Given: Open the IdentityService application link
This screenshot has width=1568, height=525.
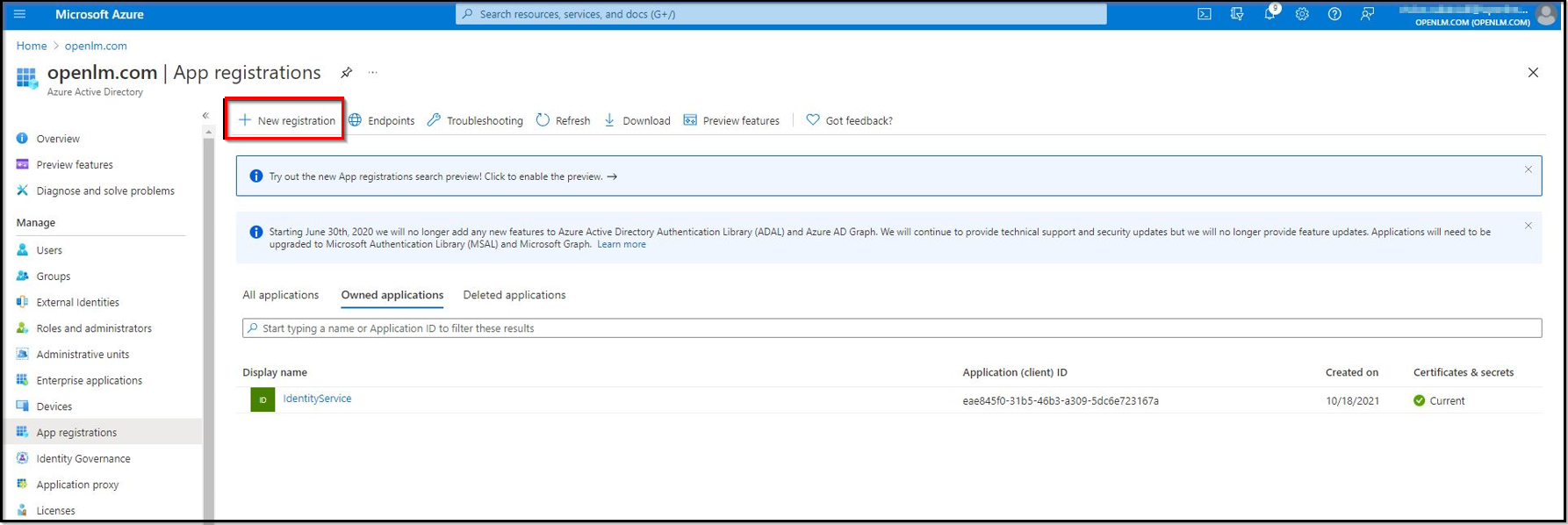Looking at the screenshot, I should coord(317,399).
